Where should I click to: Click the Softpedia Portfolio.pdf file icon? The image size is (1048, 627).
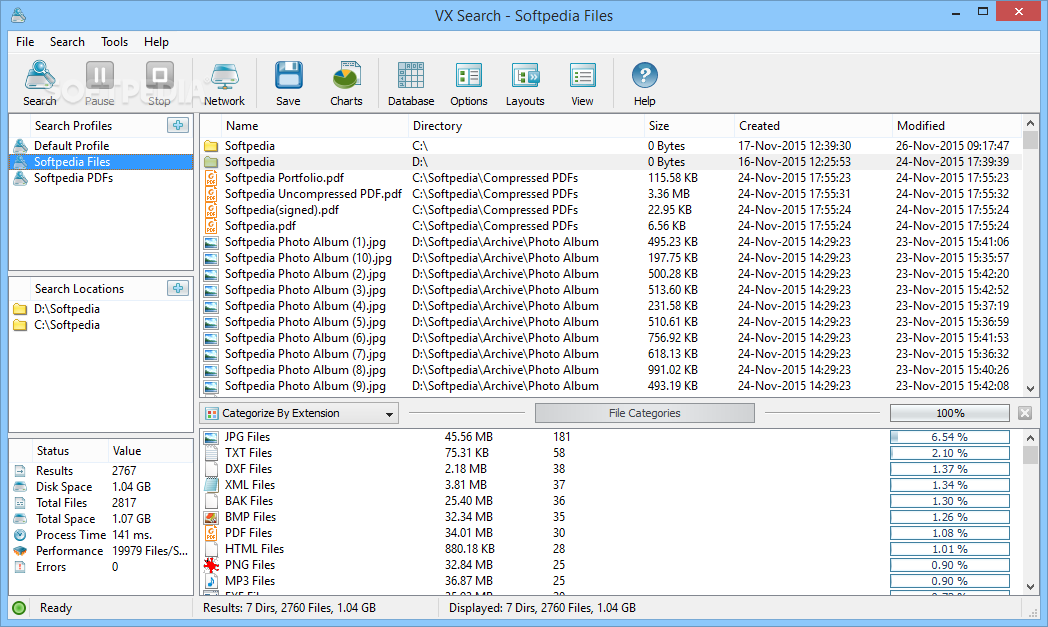point(211,178)
